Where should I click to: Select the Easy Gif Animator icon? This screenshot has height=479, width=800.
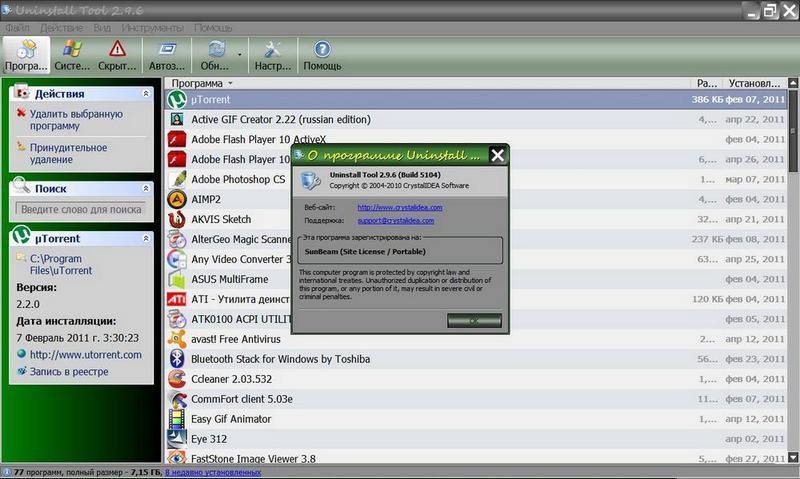tap(177, 419)
